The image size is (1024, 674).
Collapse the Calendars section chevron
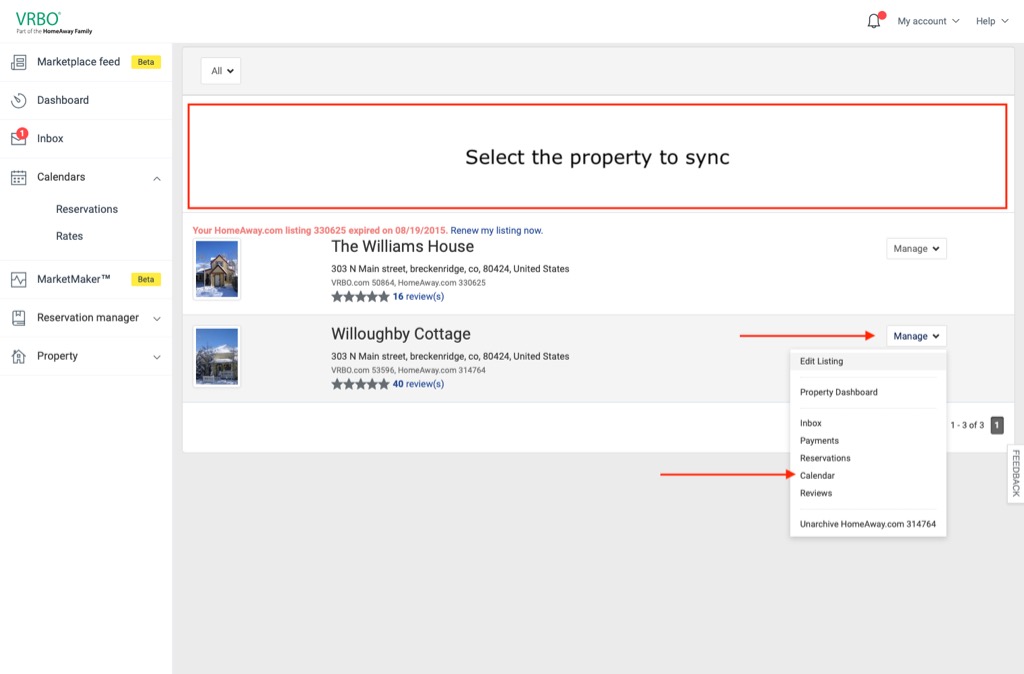157,178
